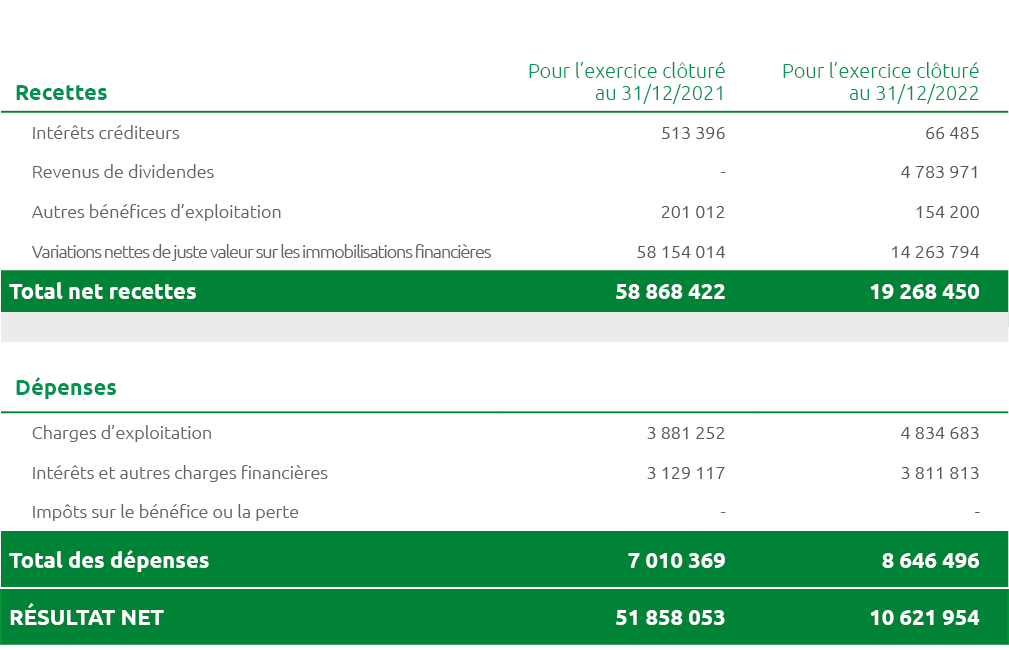
Task: Click the Dépenses section heading
Action: pos(66,388)
